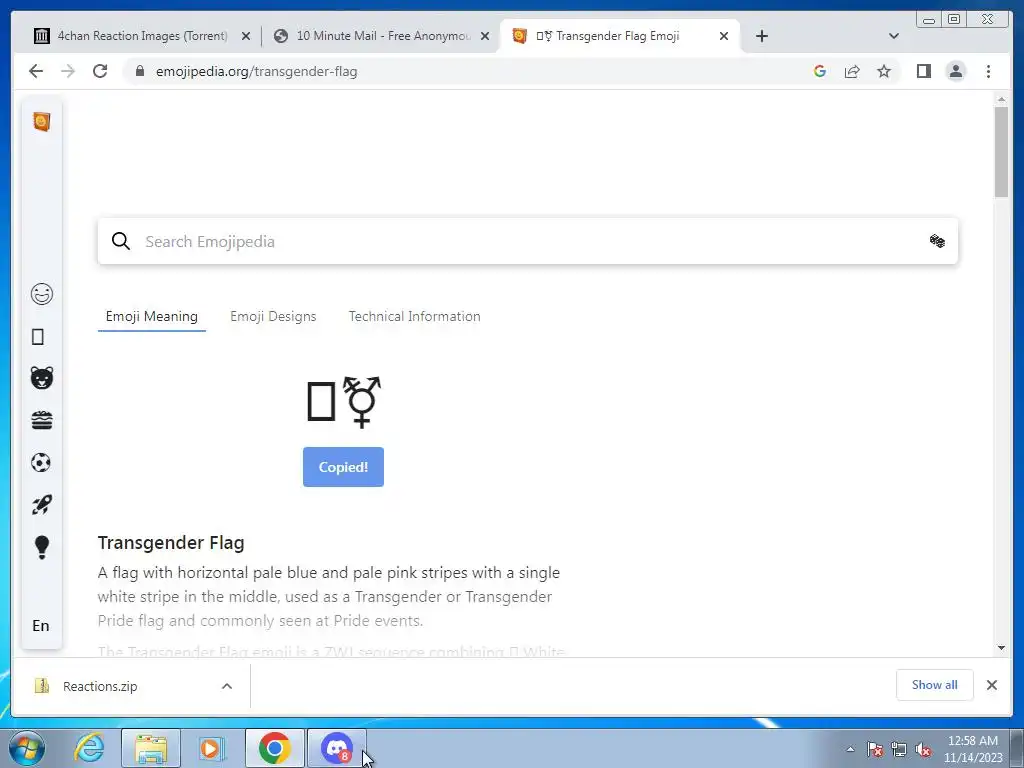The image size is (1024, 768).
Task: Open Windows Explorer from taskbar
Action: (151, 748)
